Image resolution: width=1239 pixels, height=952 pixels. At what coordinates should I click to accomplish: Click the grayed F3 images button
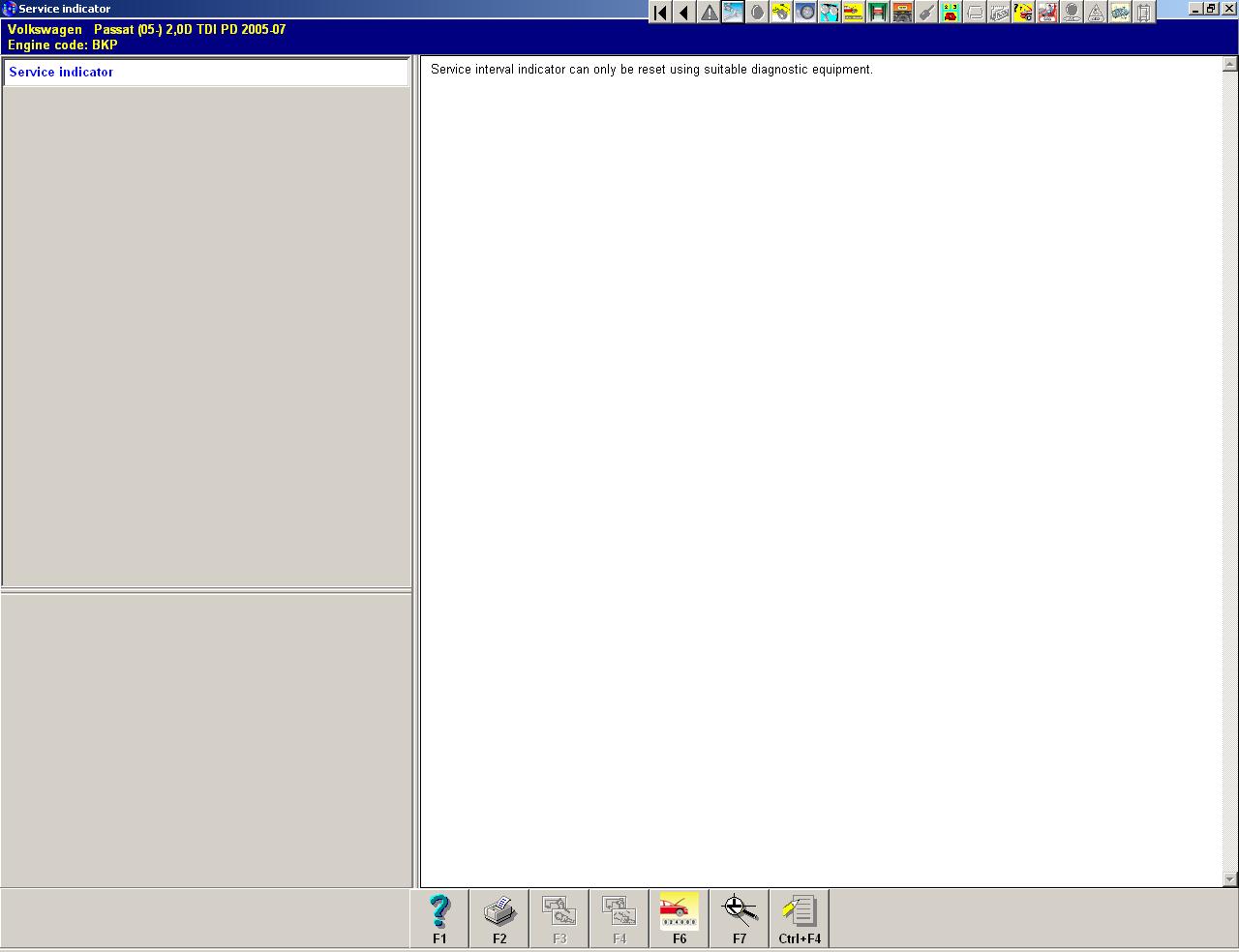tap(559, 919)
